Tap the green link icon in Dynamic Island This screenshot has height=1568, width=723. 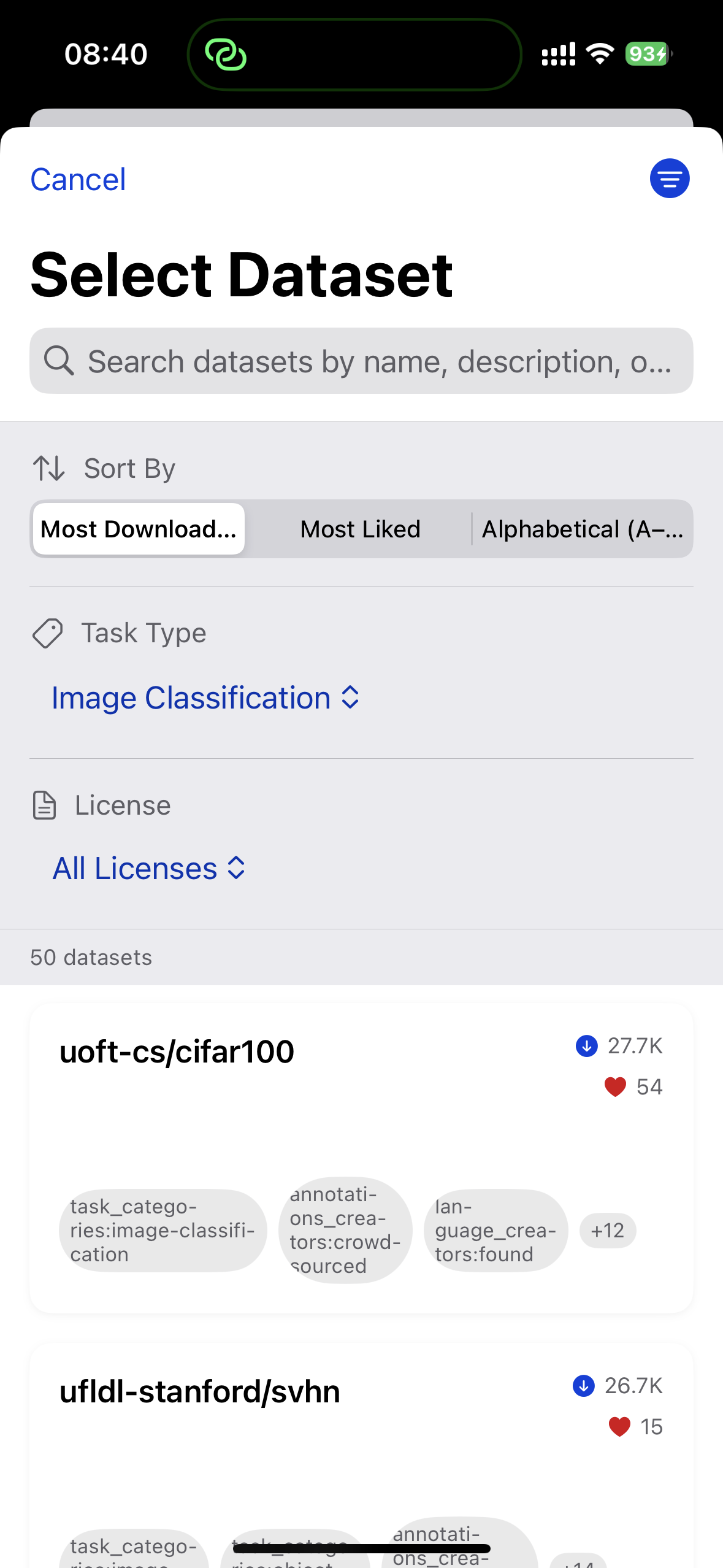click(226, 55)
